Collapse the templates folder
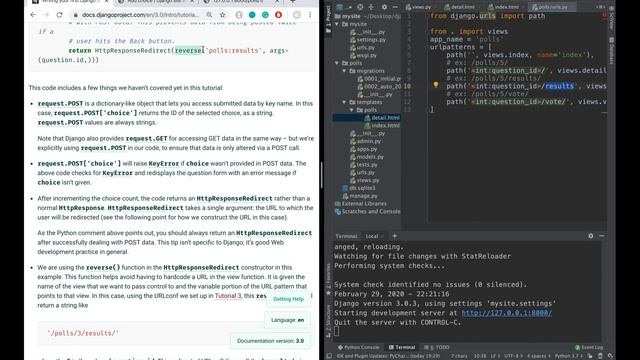Screen dimensions: 640x360 point(344,102)
